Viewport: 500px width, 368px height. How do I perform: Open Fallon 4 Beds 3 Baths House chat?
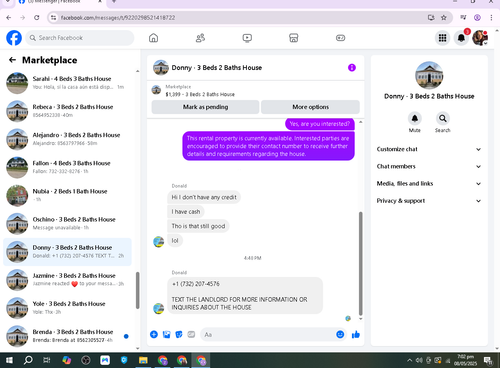(x=67, y=167)
